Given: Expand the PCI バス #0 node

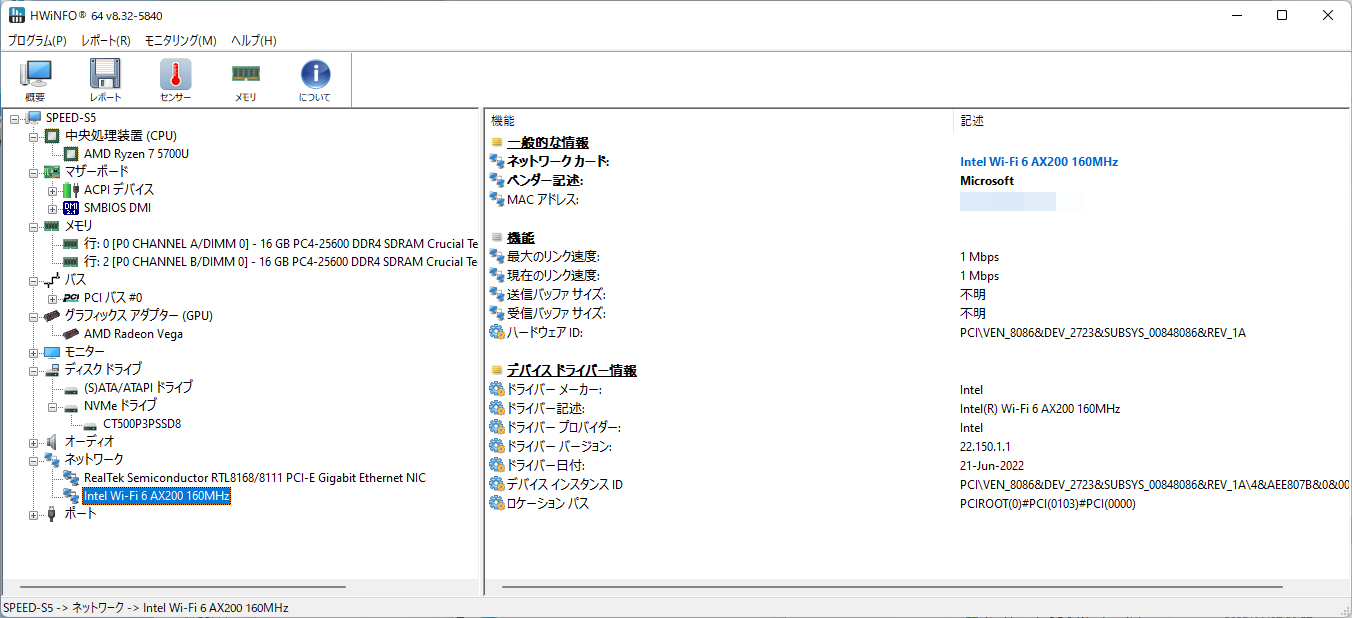Looking at the screenshot, I should [x=53, y=298].
